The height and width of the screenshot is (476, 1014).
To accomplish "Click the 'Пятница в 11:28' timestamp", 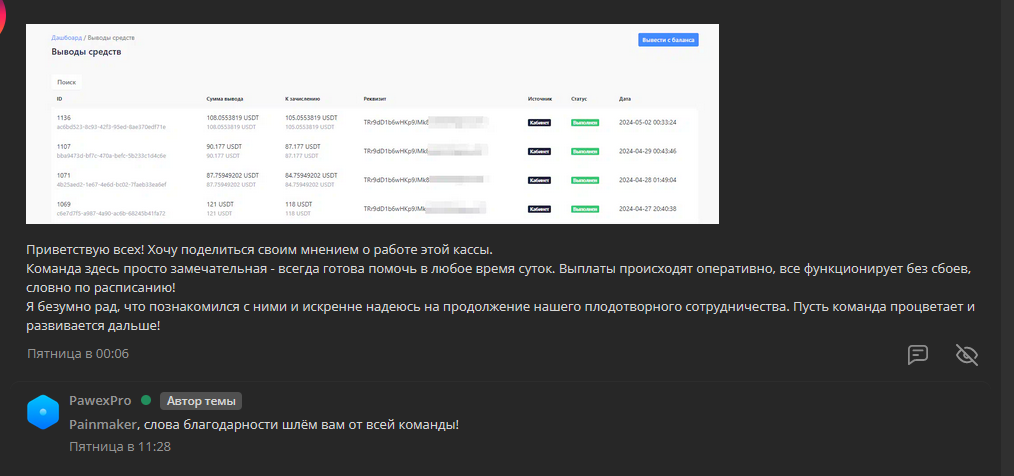I will click(120, 446).
